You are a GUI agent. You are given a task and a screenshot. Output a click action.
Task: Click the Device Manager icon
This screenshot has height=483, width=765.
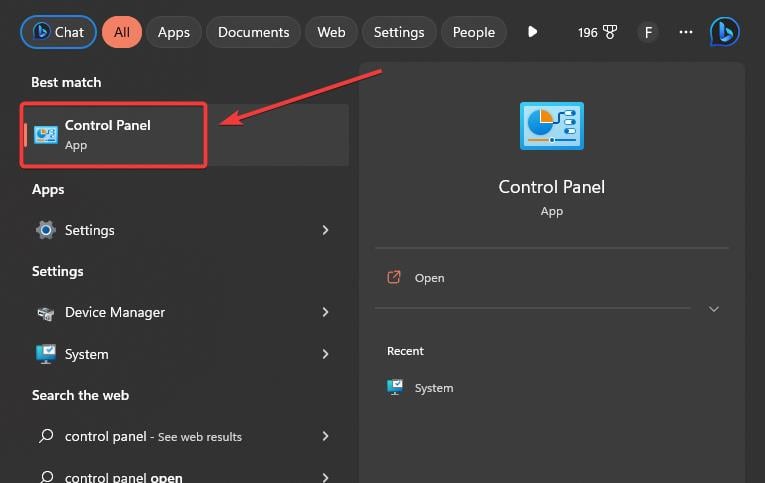46,313
